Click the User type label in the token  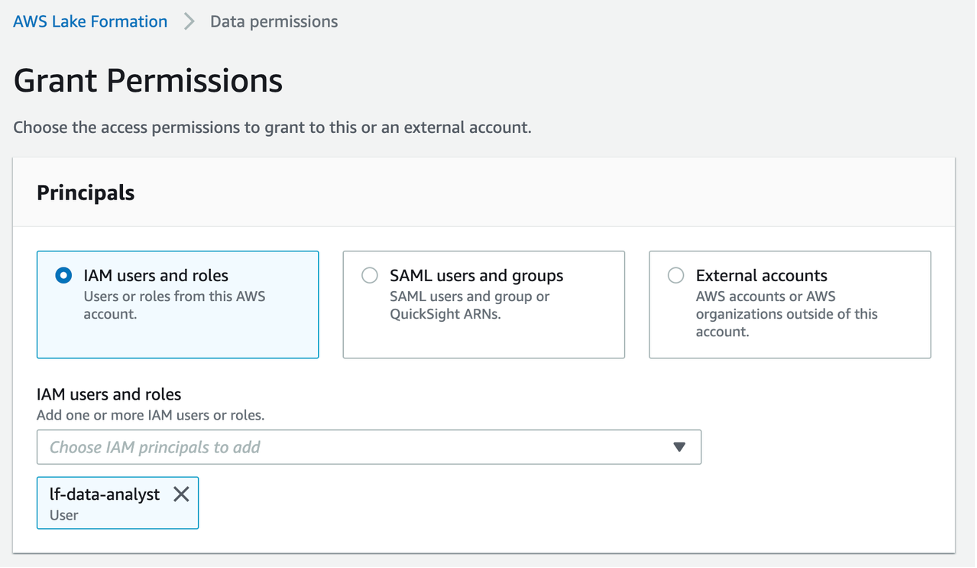coord(64,515)
